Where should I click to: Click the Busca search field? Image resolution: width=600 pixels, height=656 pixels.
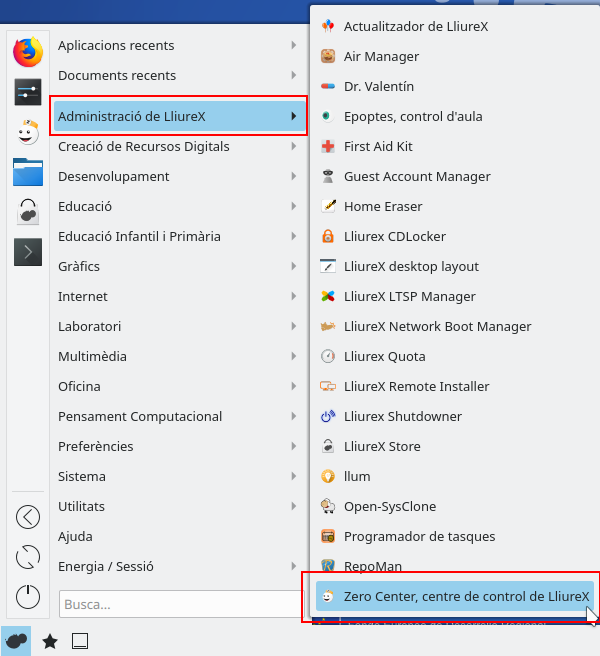click(x=180, y=604)
